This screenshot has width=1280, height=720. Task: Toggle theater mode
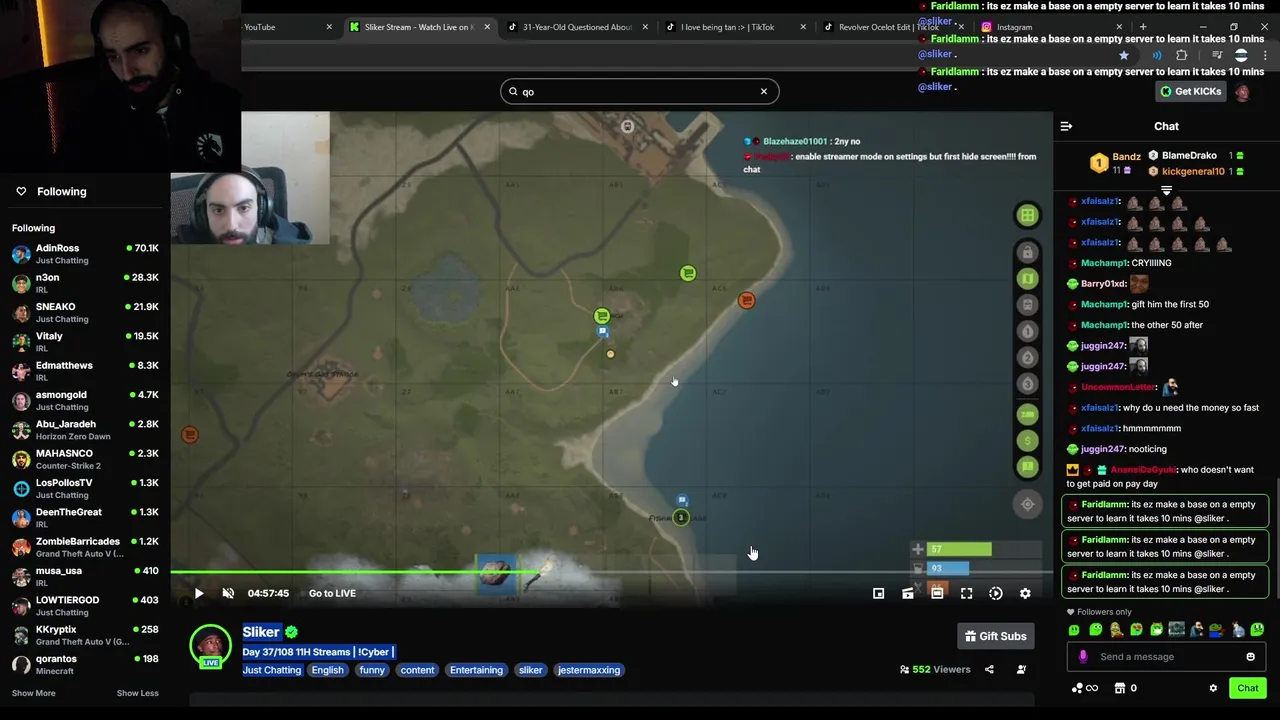pos(937,593)
